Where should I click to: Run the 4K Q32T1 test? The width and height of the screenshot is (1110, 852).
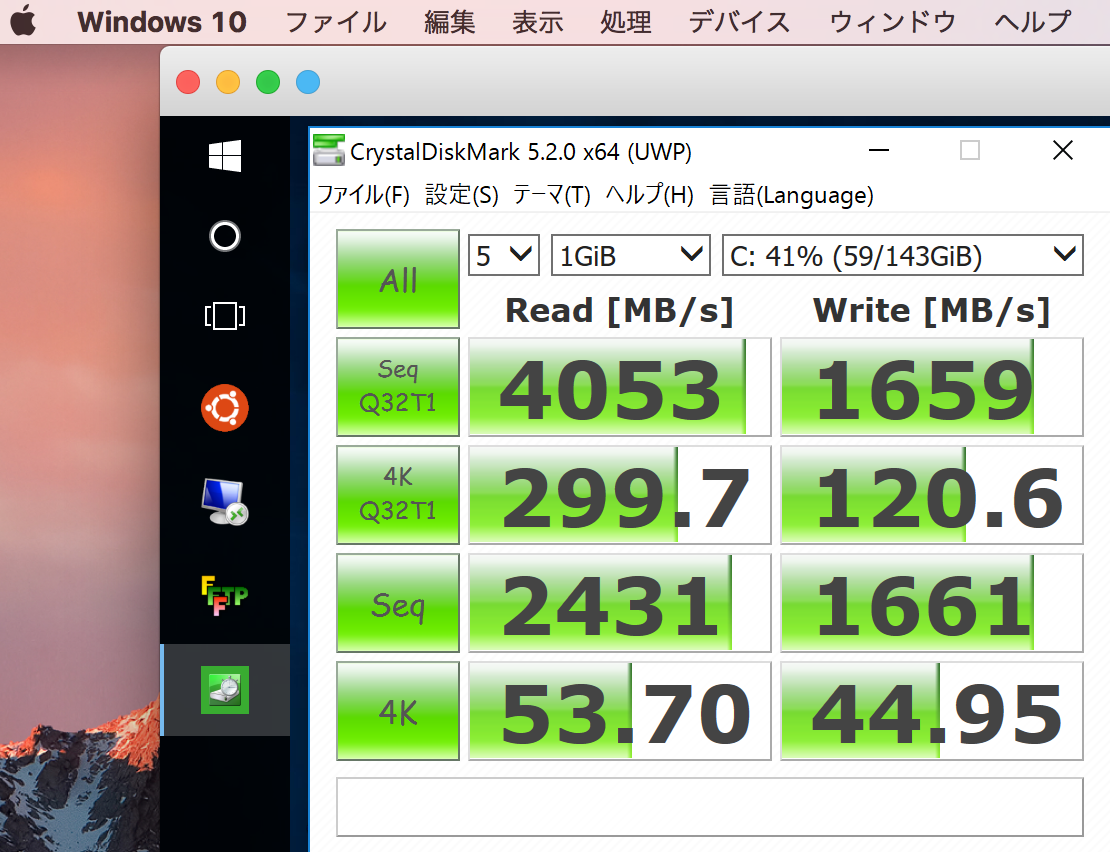point(398,495)
